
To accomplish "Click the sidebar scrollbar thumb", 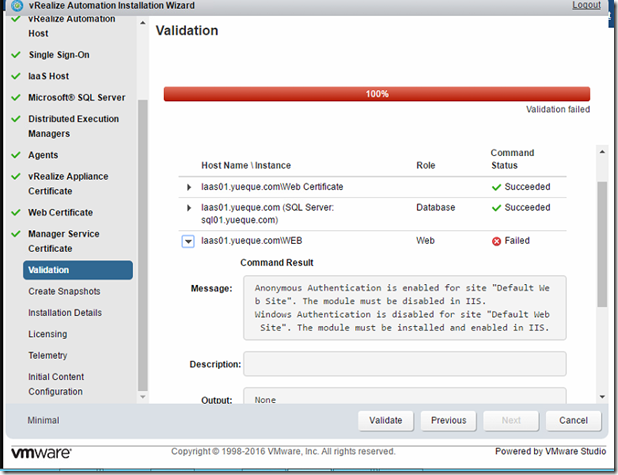I will (143, 245).
